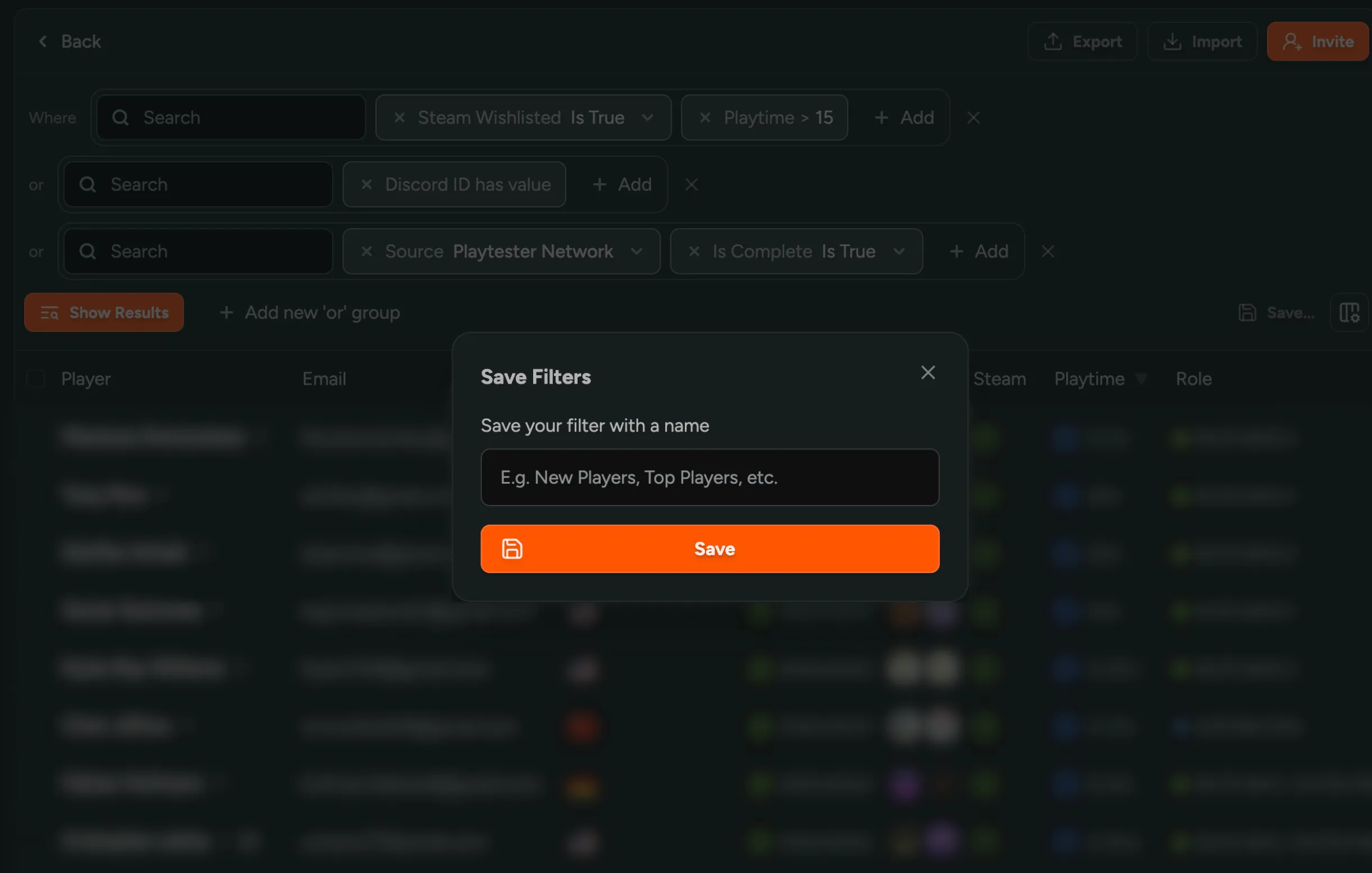
Task: Open the Is Complete Is True dropdown
Action: (898, 251)
